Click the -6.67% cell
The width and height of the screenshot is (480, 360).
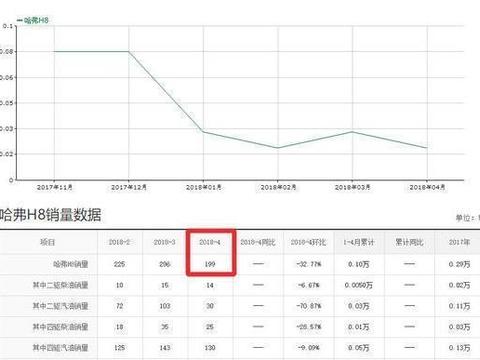point(308,285)
